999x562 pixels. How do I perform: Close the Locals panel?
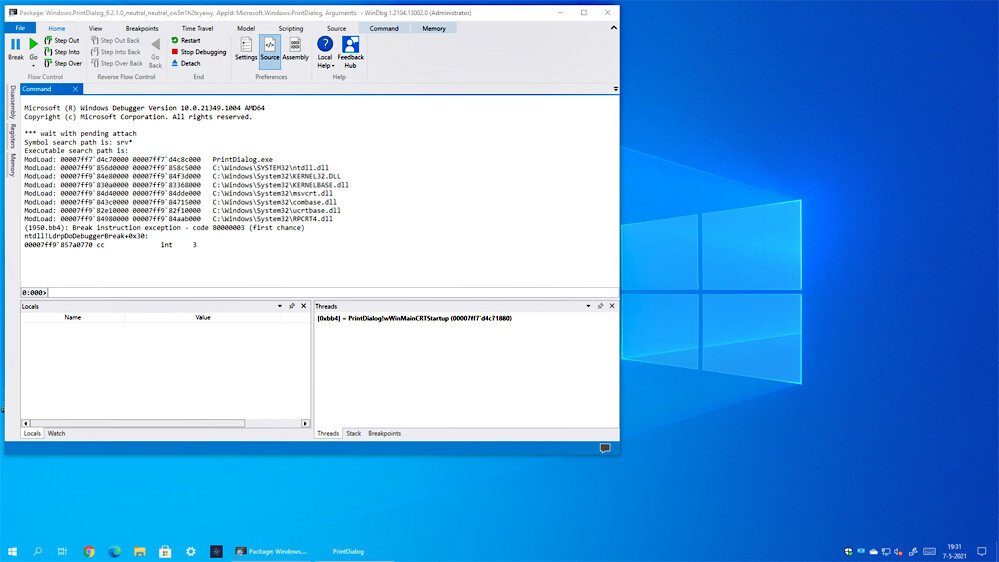304,306
